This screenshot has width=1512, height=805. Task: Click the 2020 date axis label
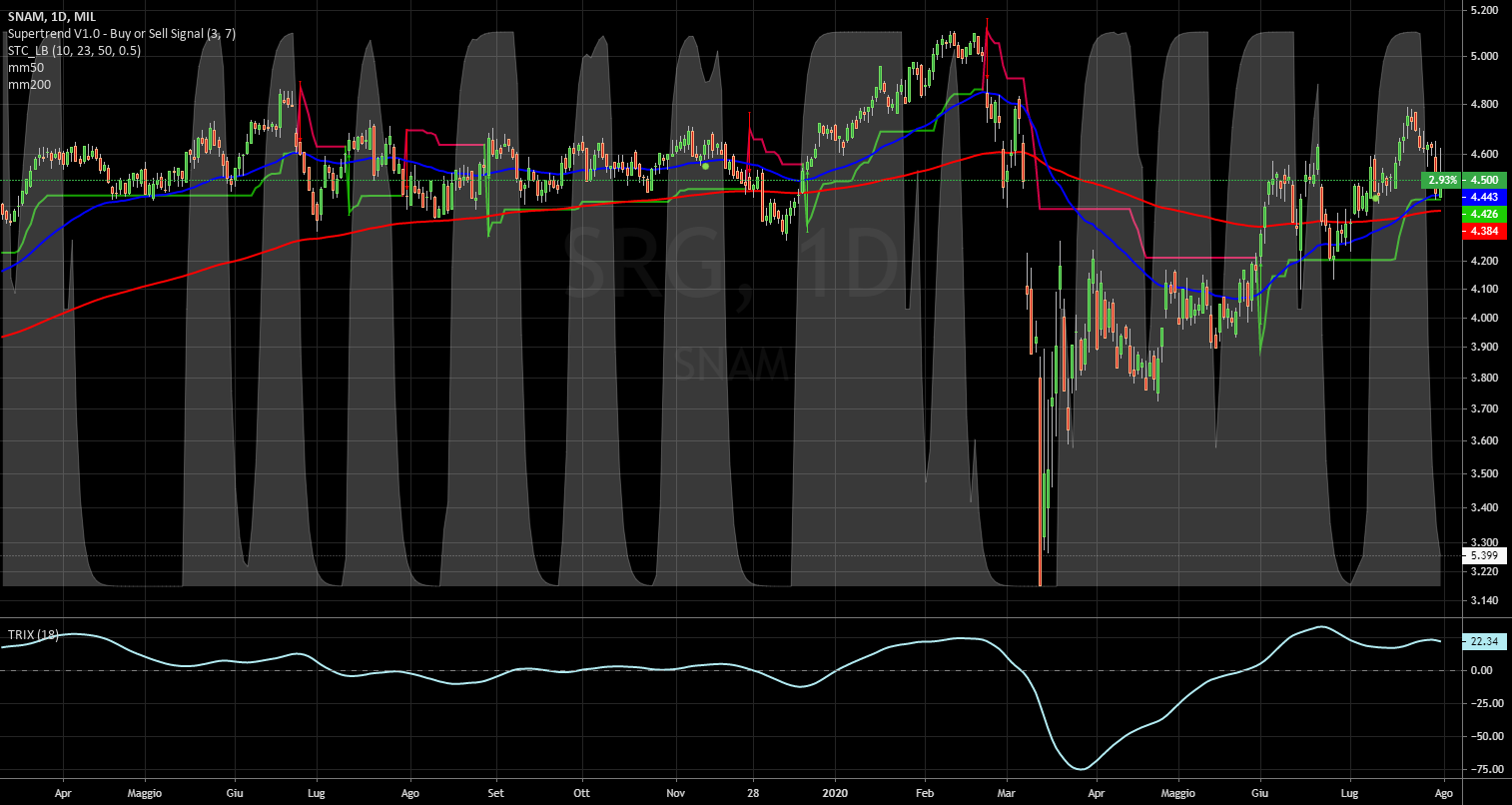834,793
